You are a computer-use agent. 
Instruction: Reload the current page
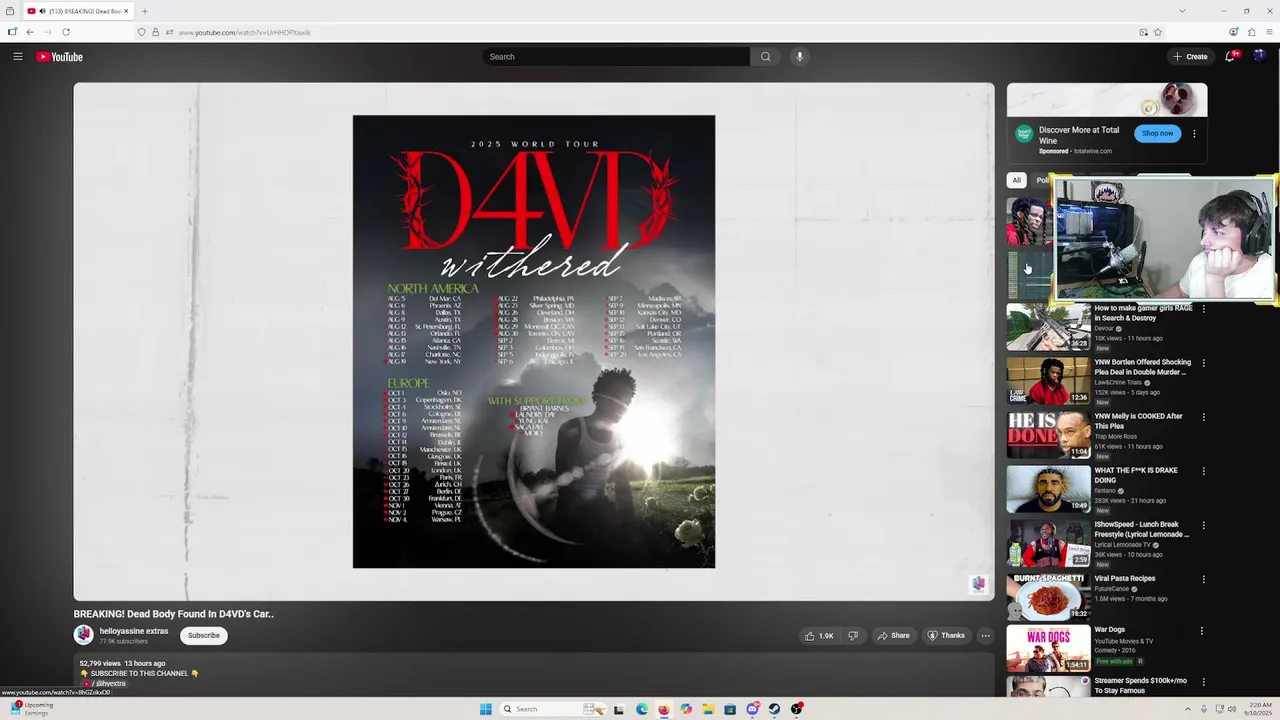click(66, 32)
